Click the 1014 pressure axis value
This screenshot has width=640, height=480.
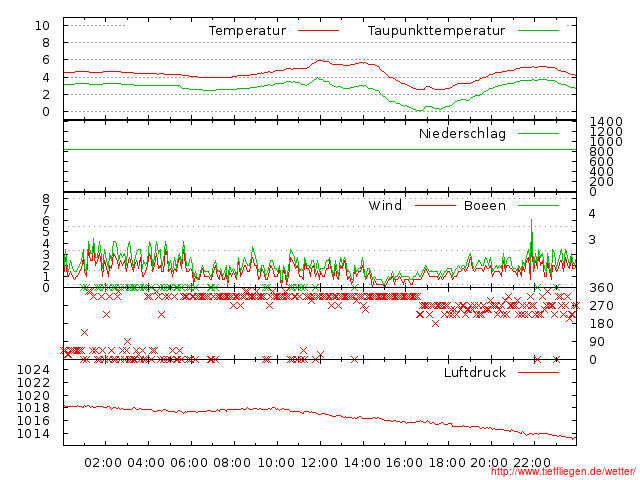33,433
